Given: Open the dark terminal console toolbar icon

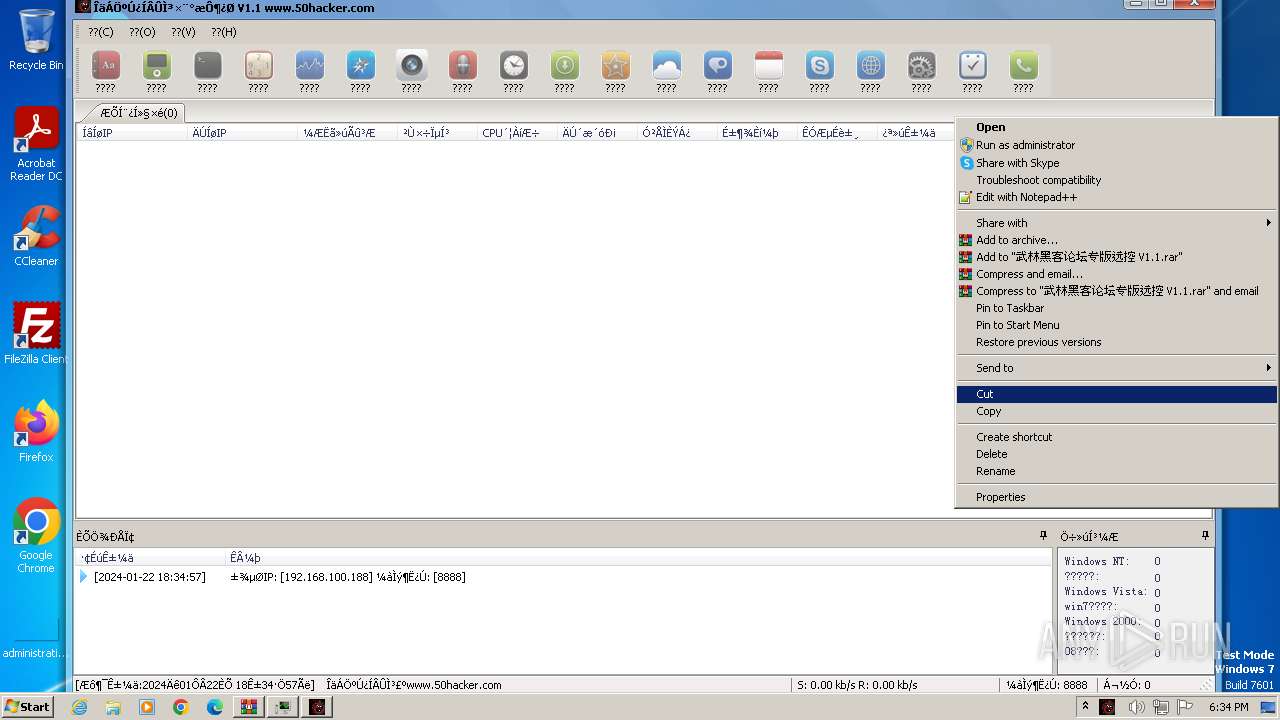Looking at the screenshot, I should (x=207, y=66).
